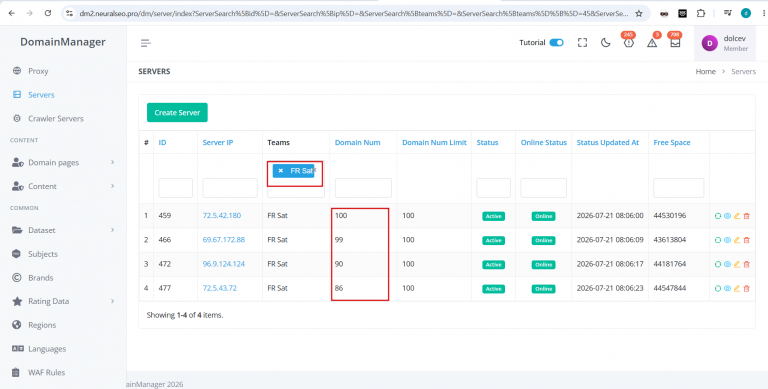
Task: Collapse sidebar with hamburger menu icon
Action: coord(145,43)
